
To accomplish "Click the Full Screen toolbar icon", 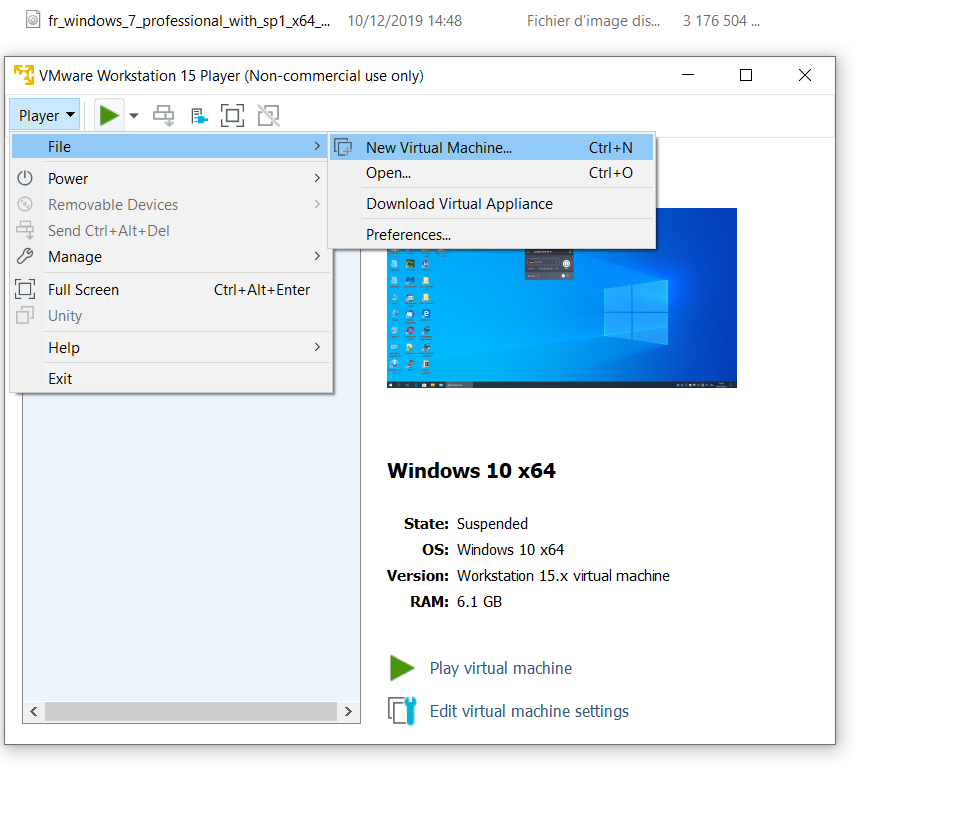I will click(232, 115).
